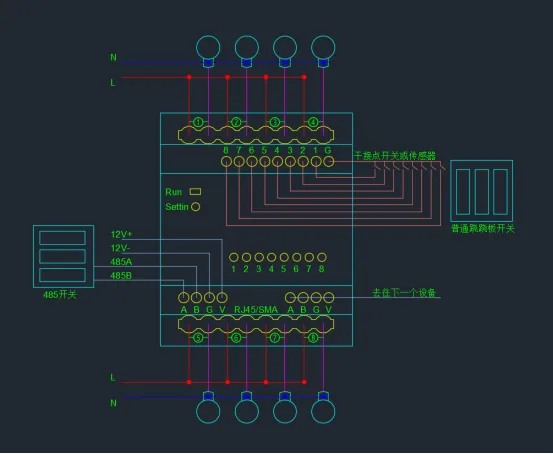553x454 pixels.
Task: Click the RJ45/SMA label
Action: [x=256, y=310]
